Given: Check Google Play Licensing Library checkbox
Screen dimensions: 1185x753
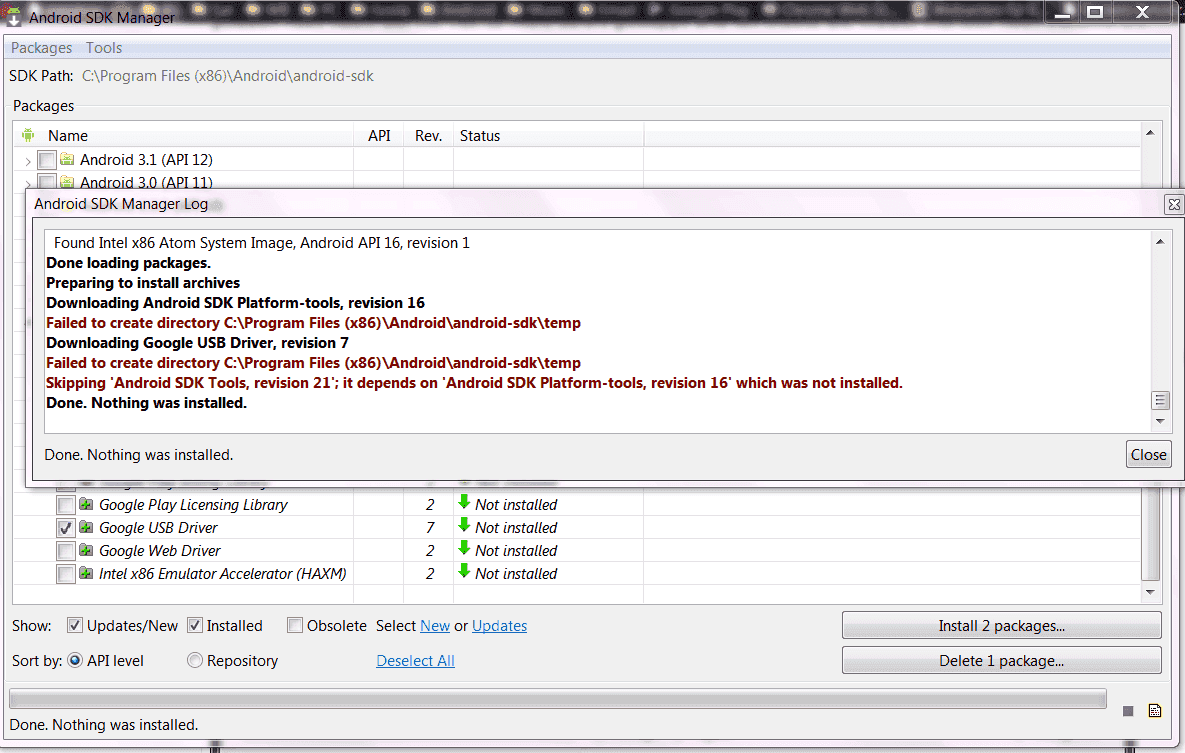Looking at the screenshot, I should [66, 505].
